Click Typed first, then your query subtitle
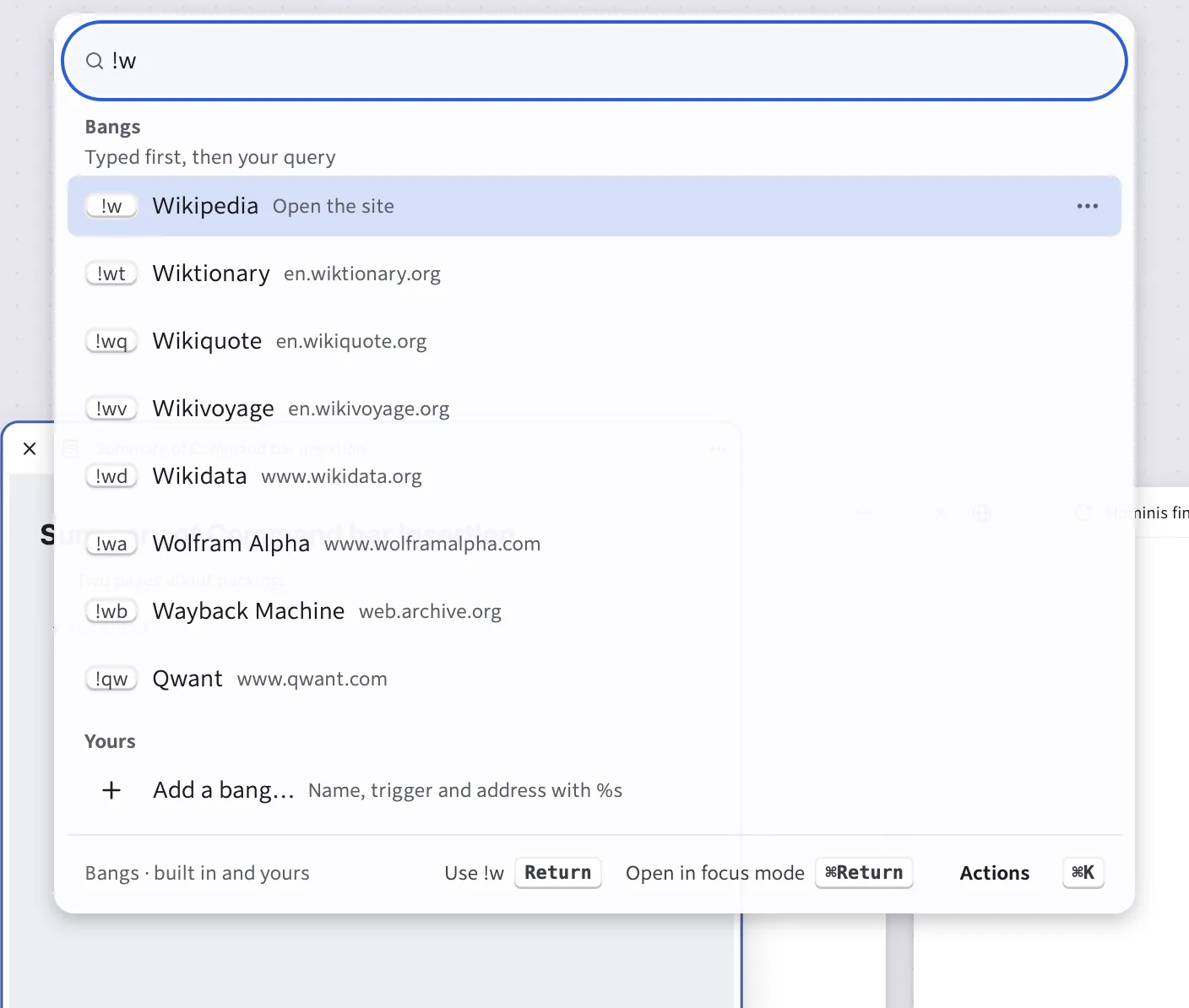Image resolution: width=1189 pixels, height=1008 pixels. (x=210, y=157)
